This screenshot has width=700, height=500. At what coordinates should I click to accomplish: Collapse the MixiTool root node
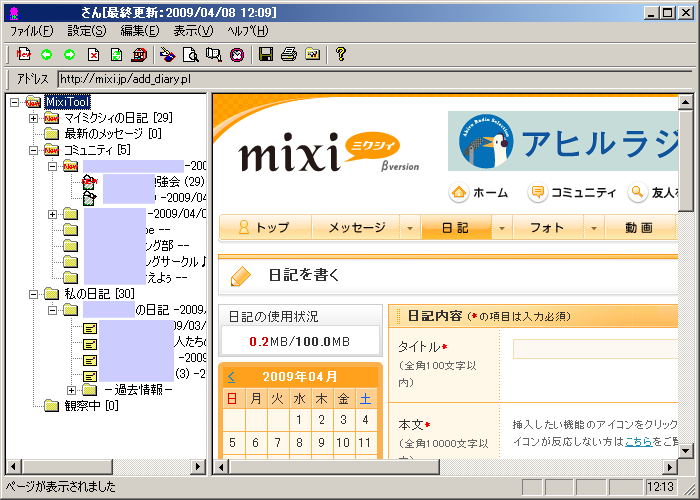(15, 102)
